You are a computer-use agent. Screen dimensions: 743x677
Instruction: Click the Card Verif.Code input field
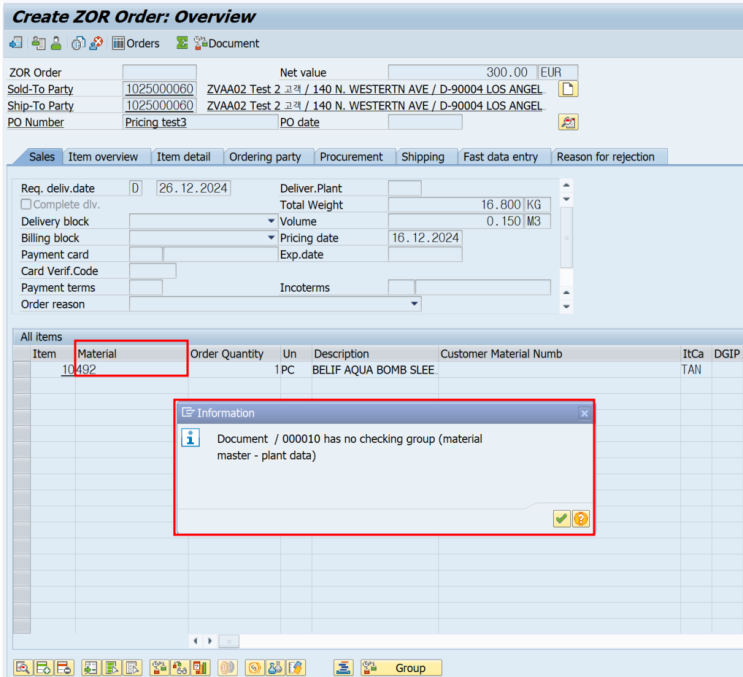[x=153, y=271]
